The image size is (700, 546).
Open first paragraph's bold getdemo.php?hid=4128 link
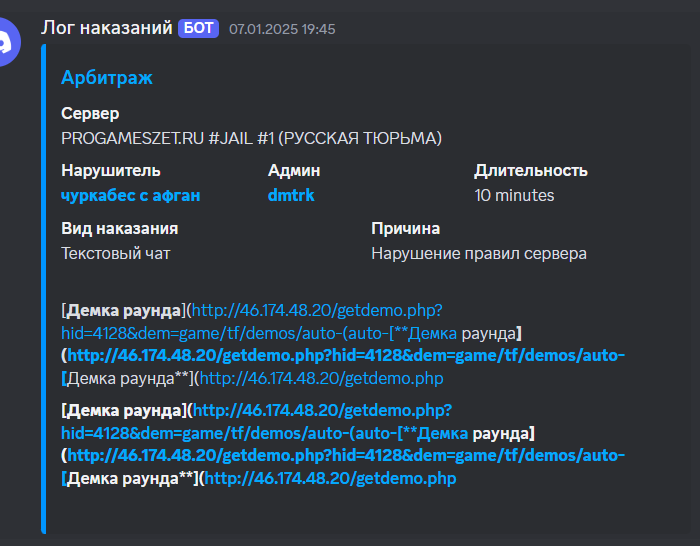click(x=346, y=355)
